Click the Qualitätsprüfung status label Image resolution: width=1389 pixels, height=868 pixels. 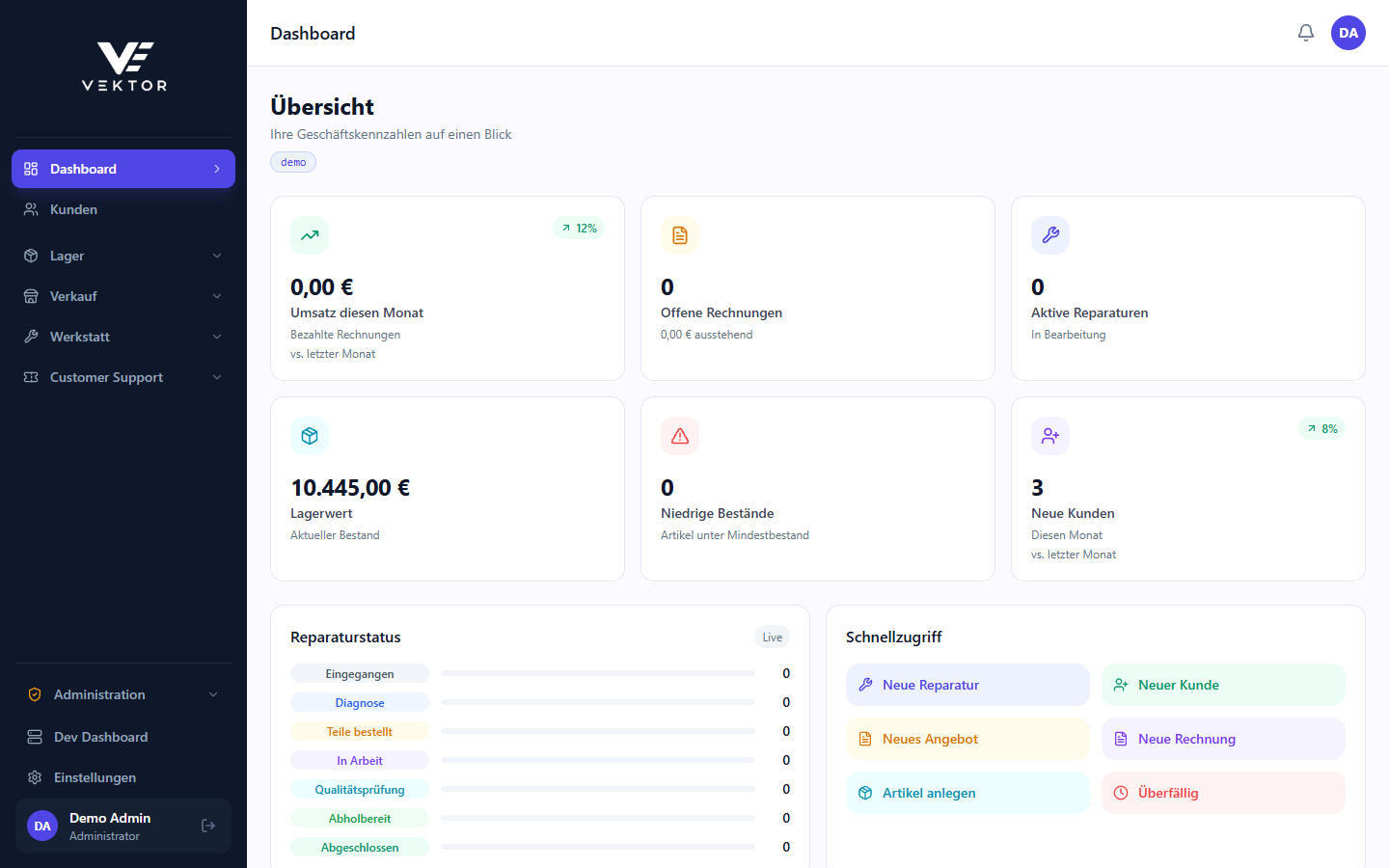pyautogui.click(x=360, y=789)
